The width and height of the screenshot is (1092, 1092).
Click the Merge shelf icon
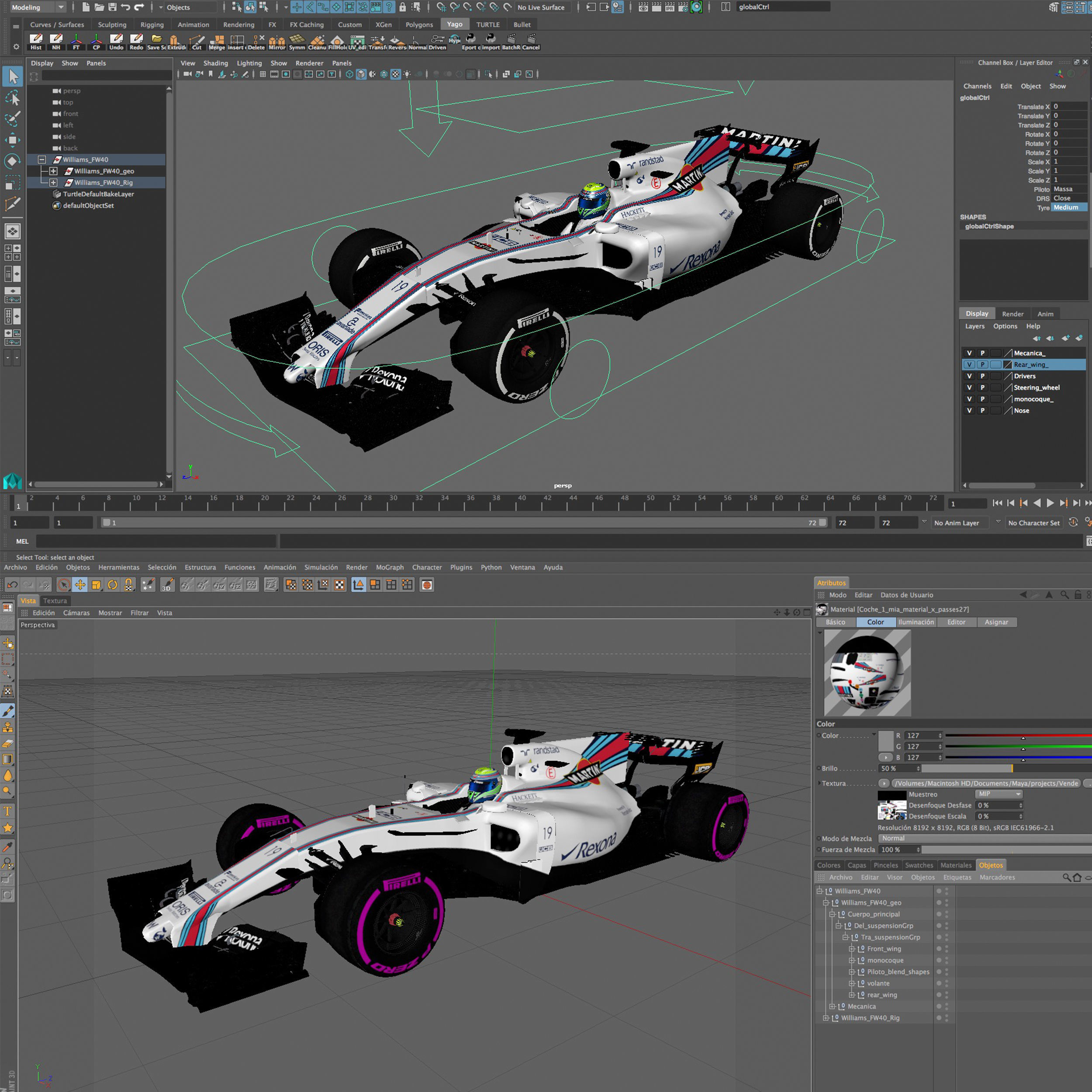[217, 41]
